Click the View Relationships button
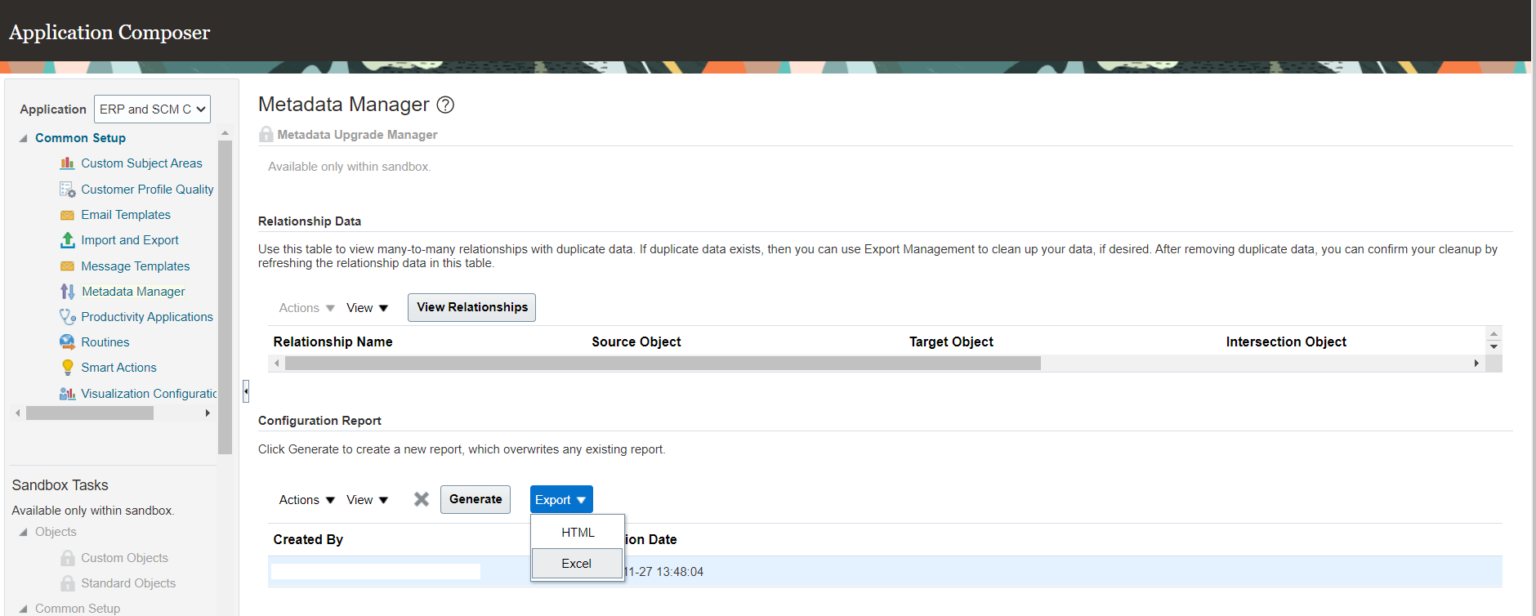This screenshot has height=616, width=1536. click(x=471, y=307)
